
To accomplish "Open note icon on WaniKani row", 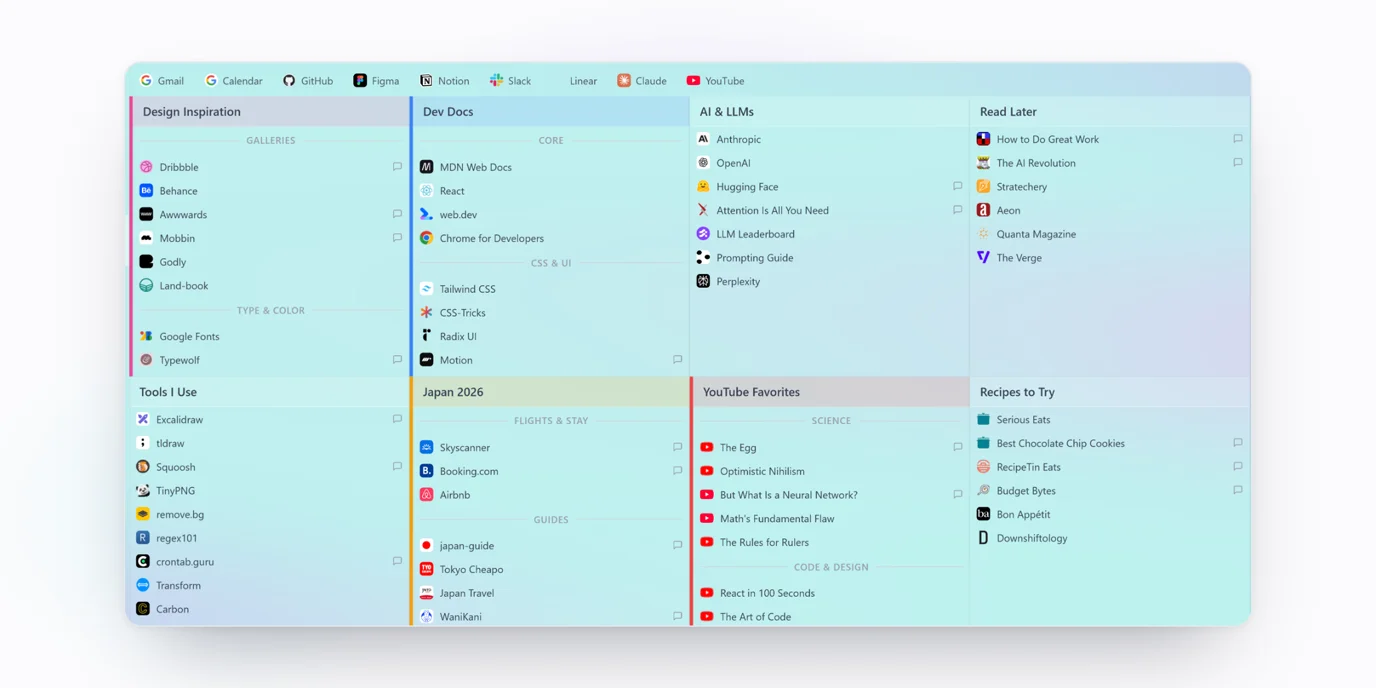I will coord(677,617).
